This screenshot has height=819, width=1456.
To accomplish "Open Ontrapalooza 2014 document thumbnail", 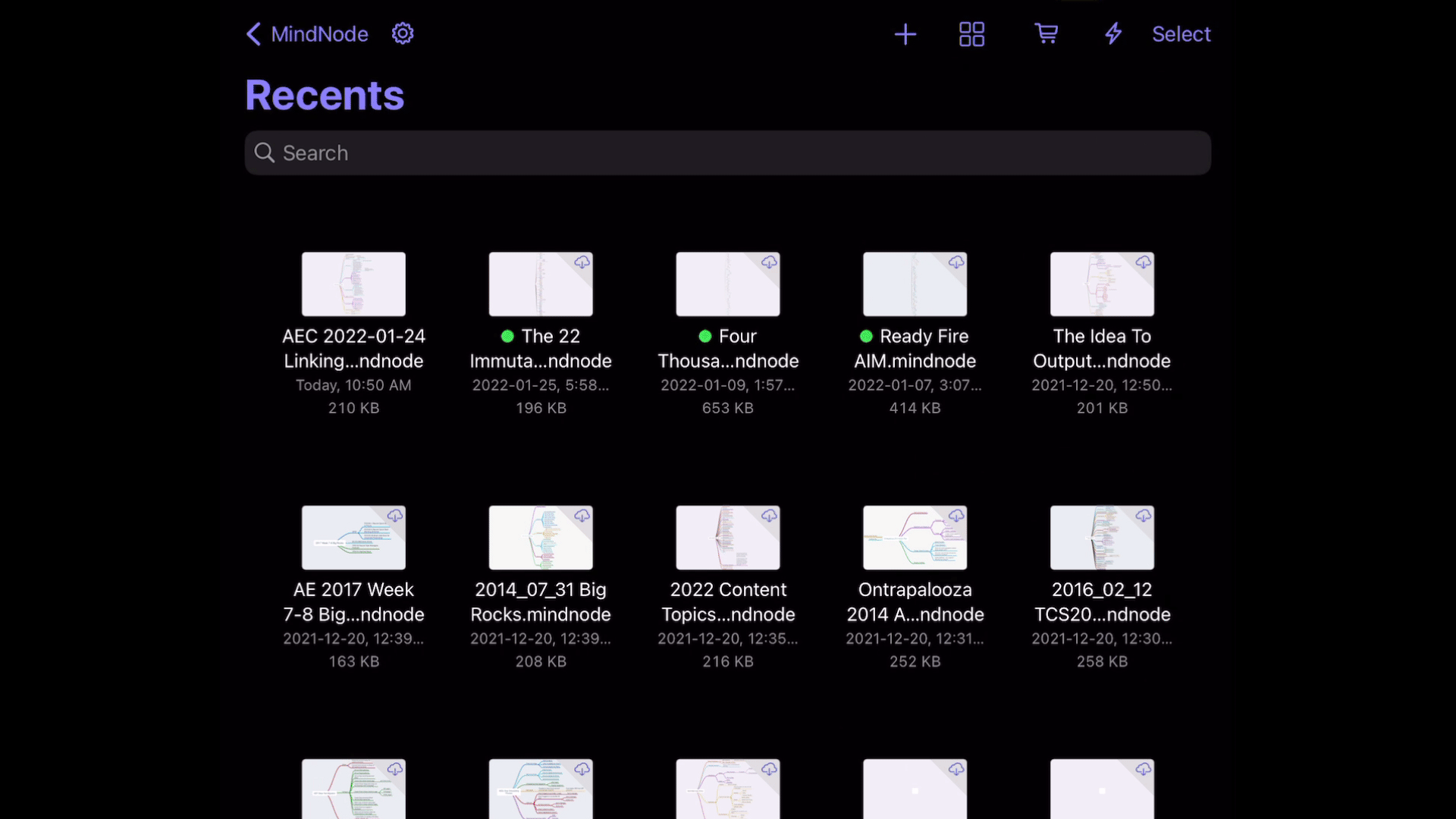I will [915, 538].
